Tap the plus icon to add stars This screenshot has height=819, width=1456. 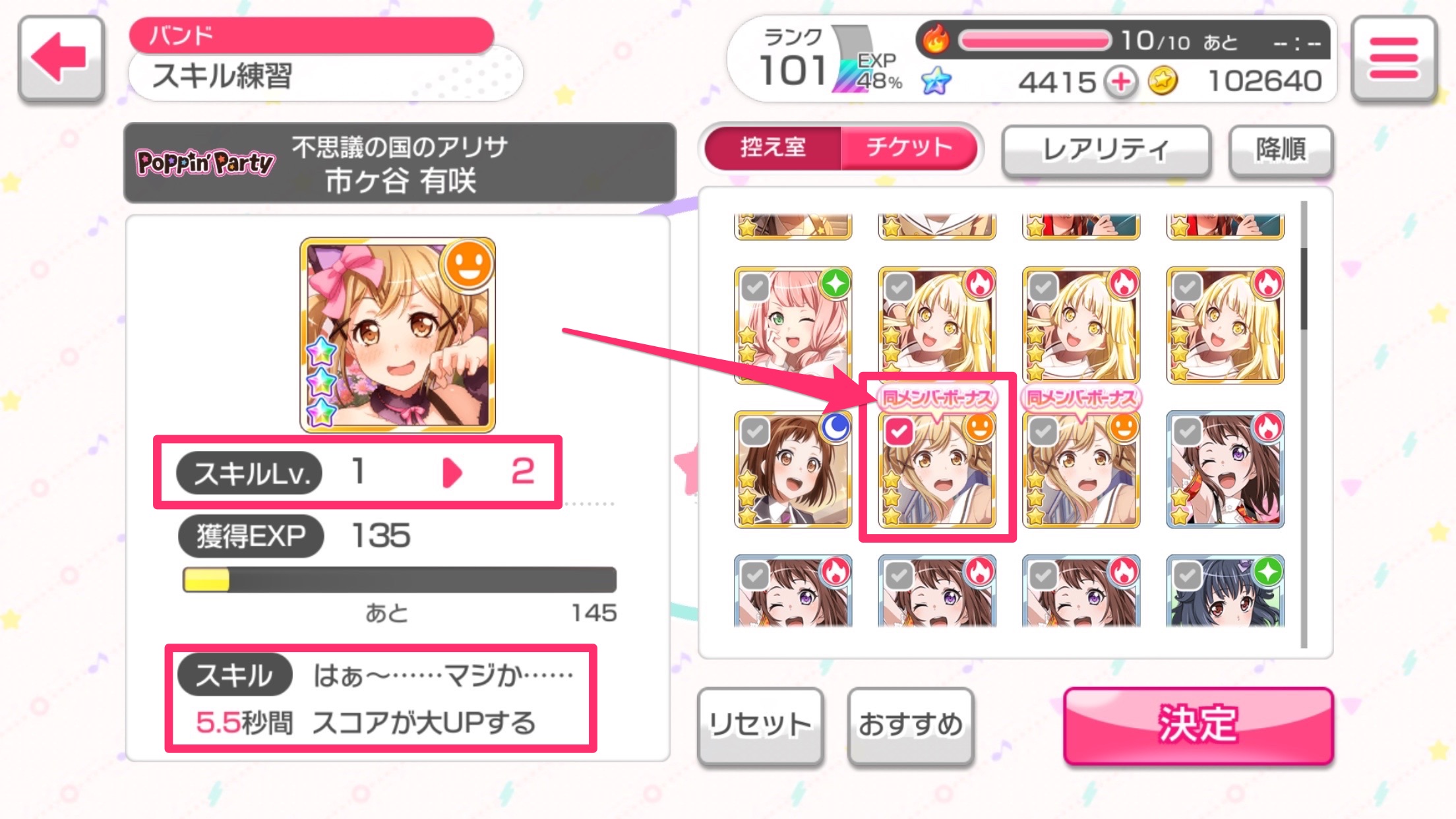coord(1121,82)
